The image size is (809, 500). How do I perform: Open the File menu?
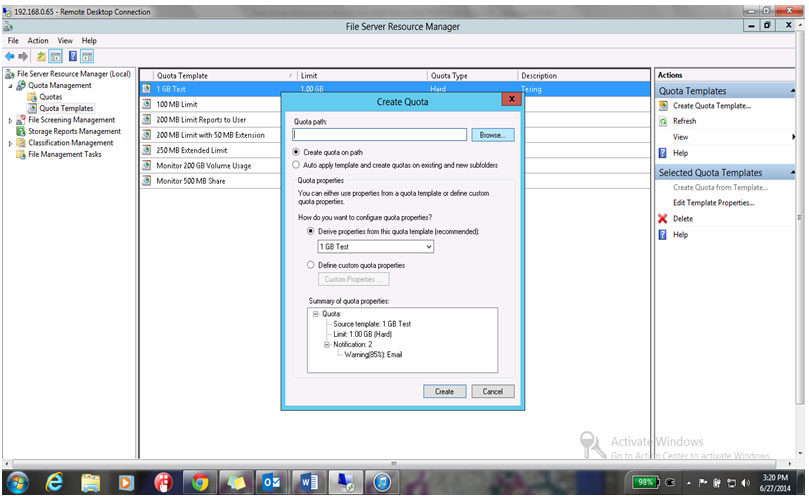(13, 41)
